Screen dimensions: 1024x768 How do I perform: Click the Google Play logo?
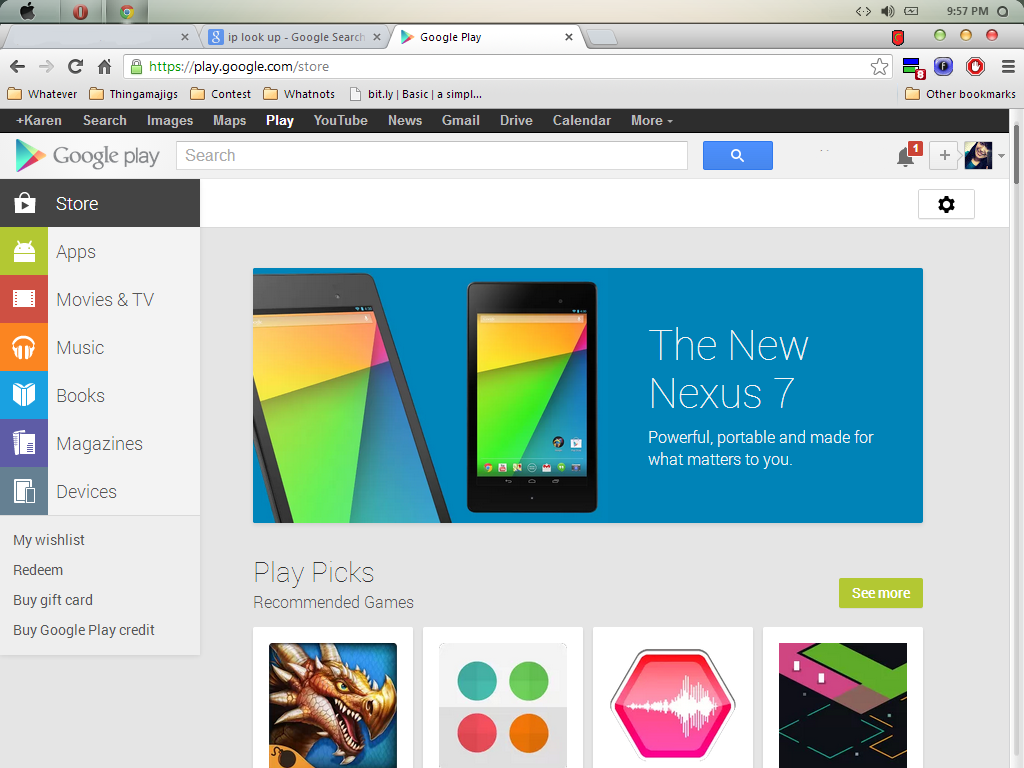tap(88, 155)
